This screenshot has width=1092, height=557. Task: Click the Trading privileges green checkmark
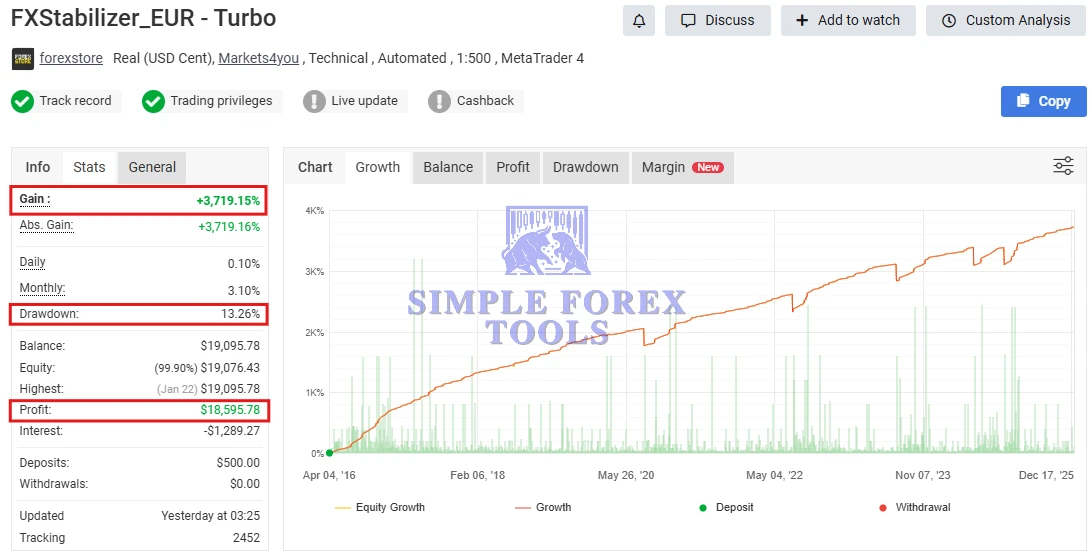pos(153,101)
